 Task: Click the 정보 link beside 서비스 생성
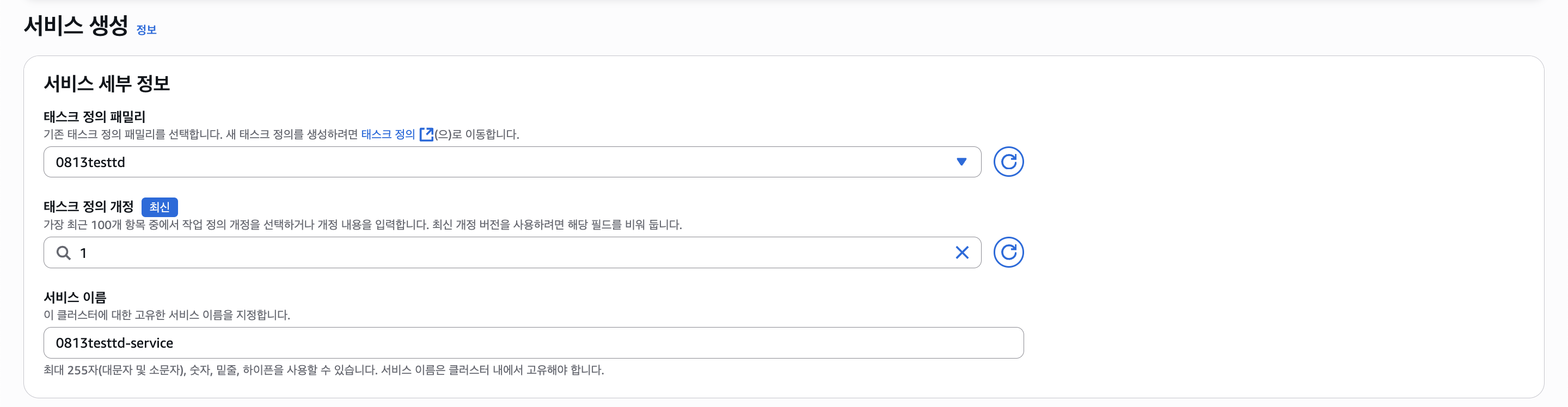[146, 30]
